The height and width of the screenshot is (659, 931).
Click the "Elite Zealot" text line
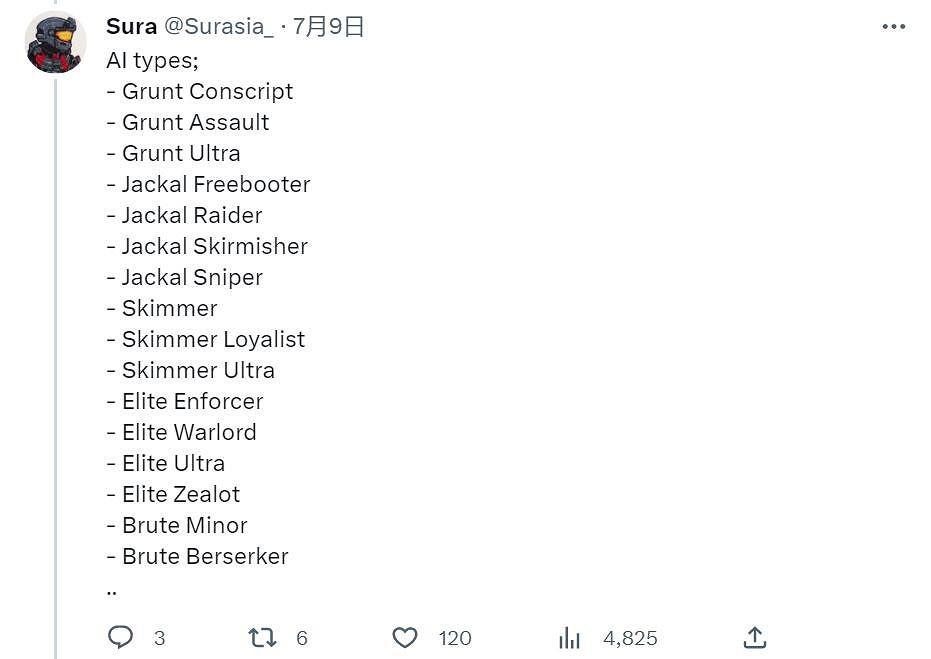(180, 494)
